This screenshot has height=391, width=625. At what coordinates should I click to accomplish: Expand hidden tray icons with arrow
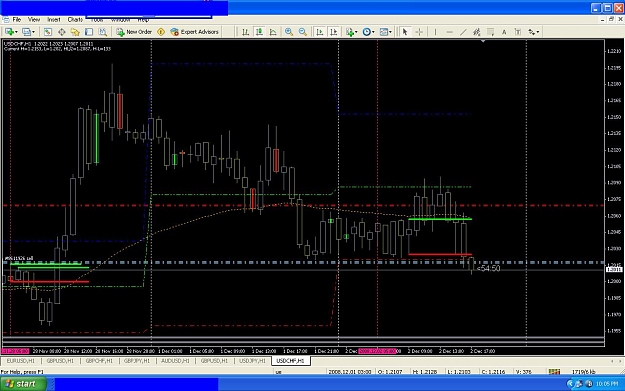(570, 384)
